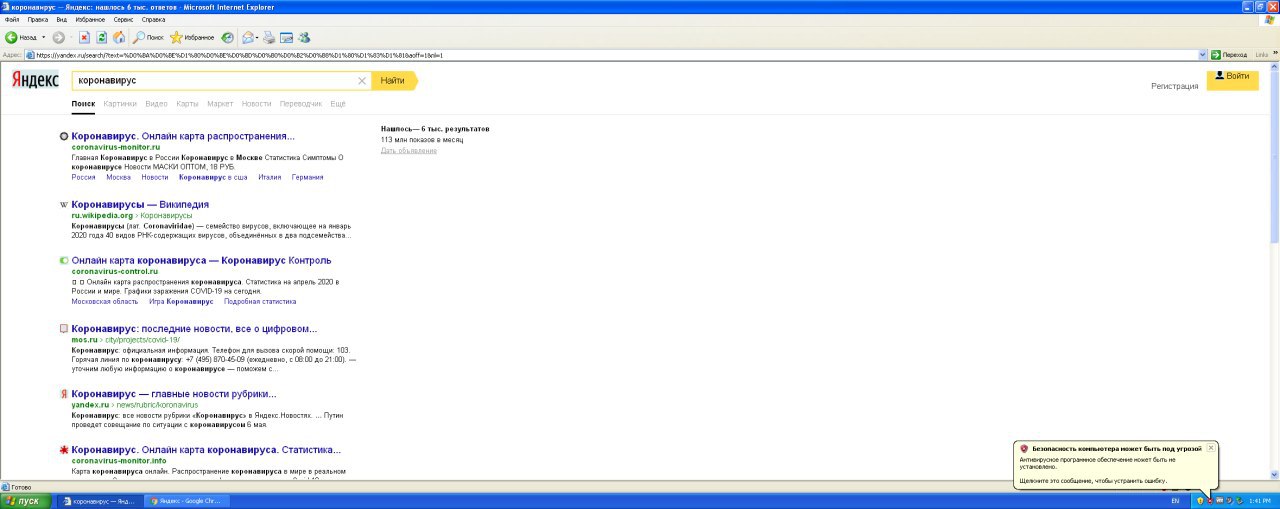Switch to the Новости tab
Screen dimensions: 1280x509
pyautogui.click(x=256, y=104)
